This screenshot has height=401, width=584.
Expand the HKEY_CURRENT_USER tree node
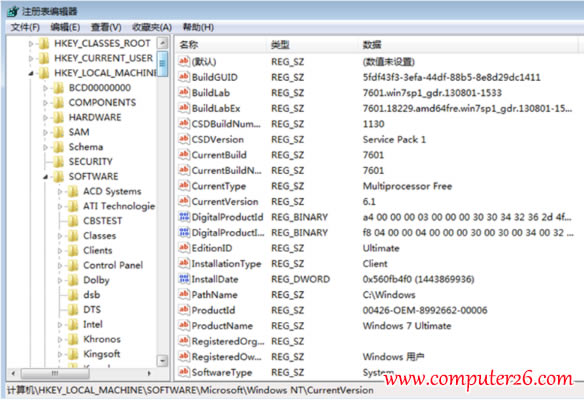31,58
